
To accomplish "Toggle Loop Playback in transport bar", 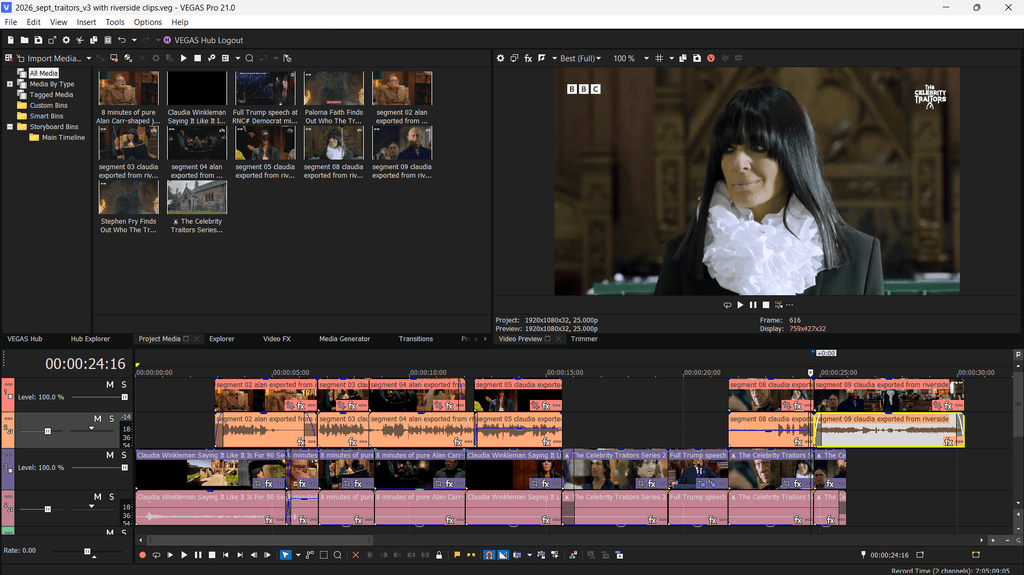I will pos(156,555).
